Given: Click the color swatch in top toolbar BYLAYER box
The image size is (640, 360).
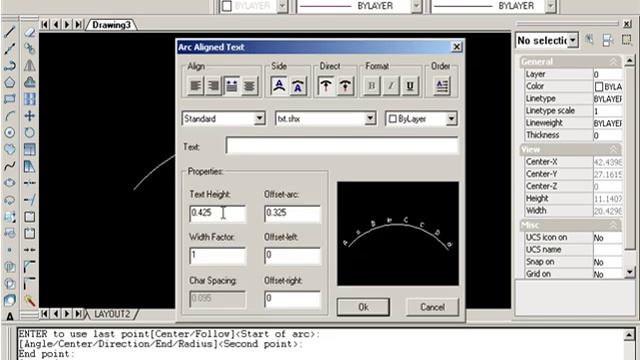Looking at the screenshot, I should click(x=227, y=6).
